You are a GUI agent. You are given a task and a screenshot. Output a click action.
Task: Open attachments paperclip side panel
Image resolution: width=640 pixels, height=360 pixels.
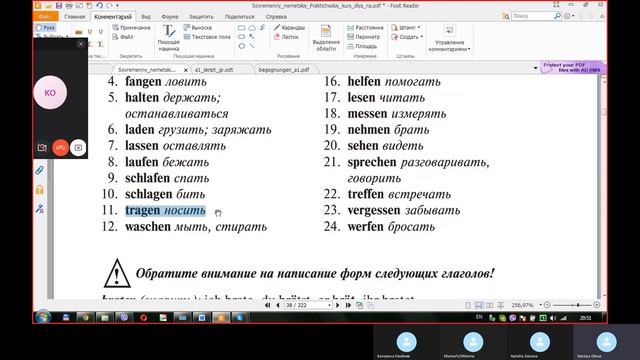click(x=40, y=170)
